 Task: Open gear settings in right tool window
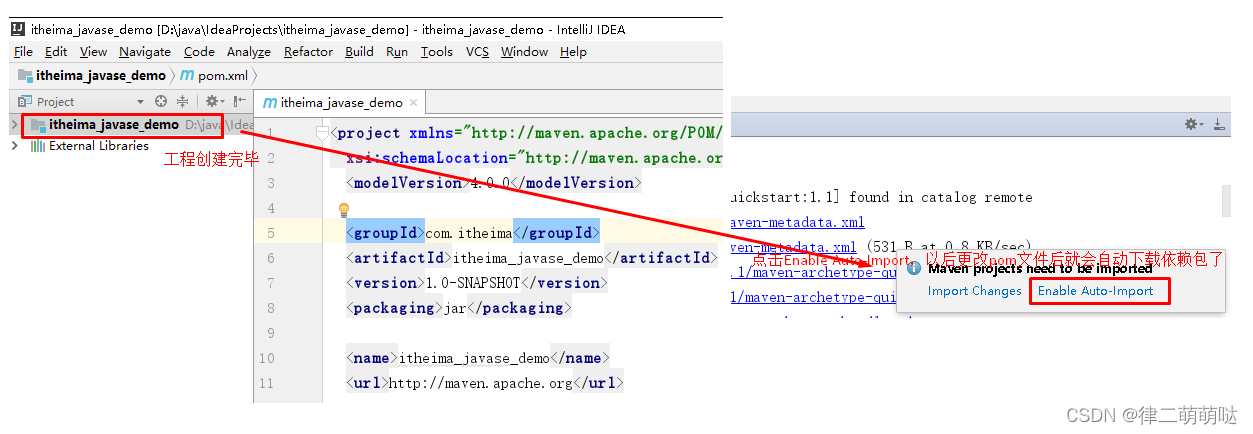[x=1194, y=124]
